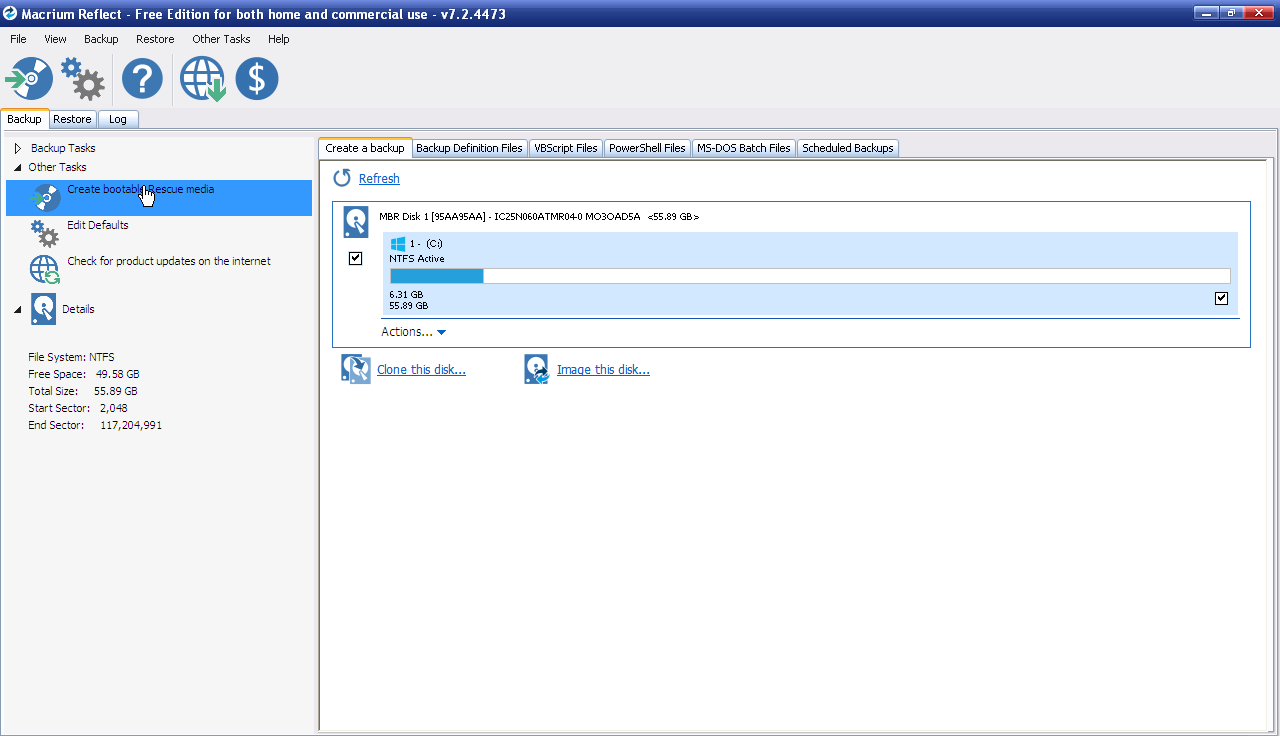Click the Help question mark toolbar icon
This screenshot has height=736, width=1280.
(142, 79)
